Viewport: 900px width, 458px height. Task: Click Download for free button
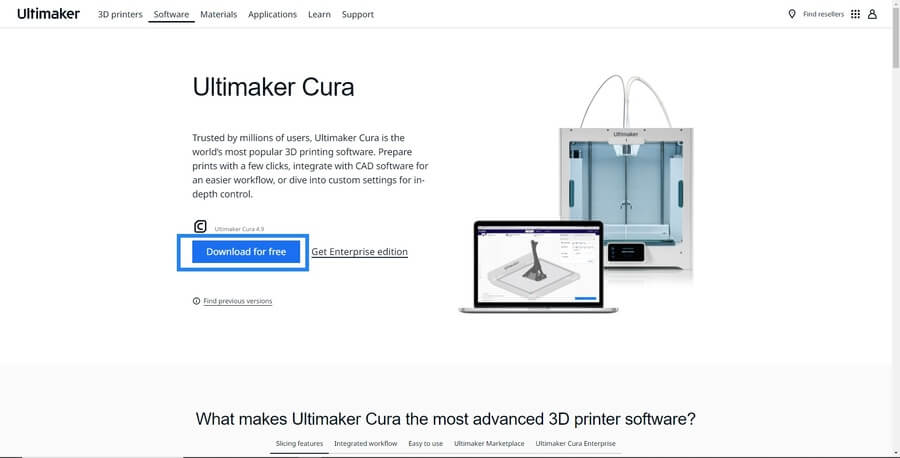click(x=246, y=251)
